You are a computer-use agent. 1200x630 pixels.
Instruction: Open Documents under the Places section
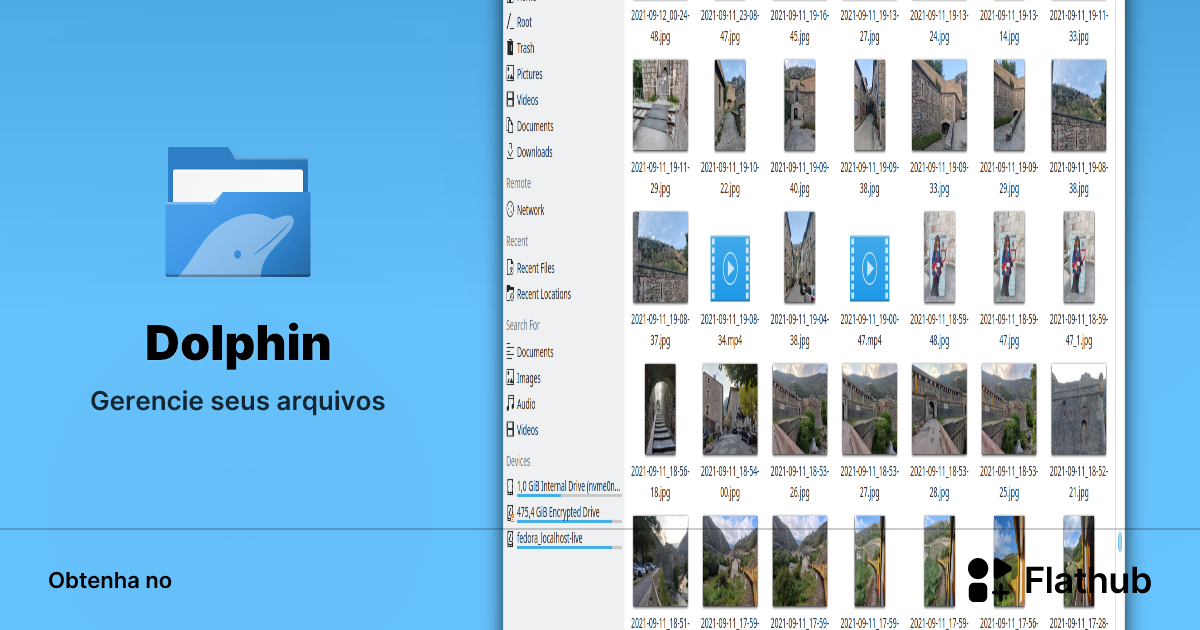coord(534,126)
